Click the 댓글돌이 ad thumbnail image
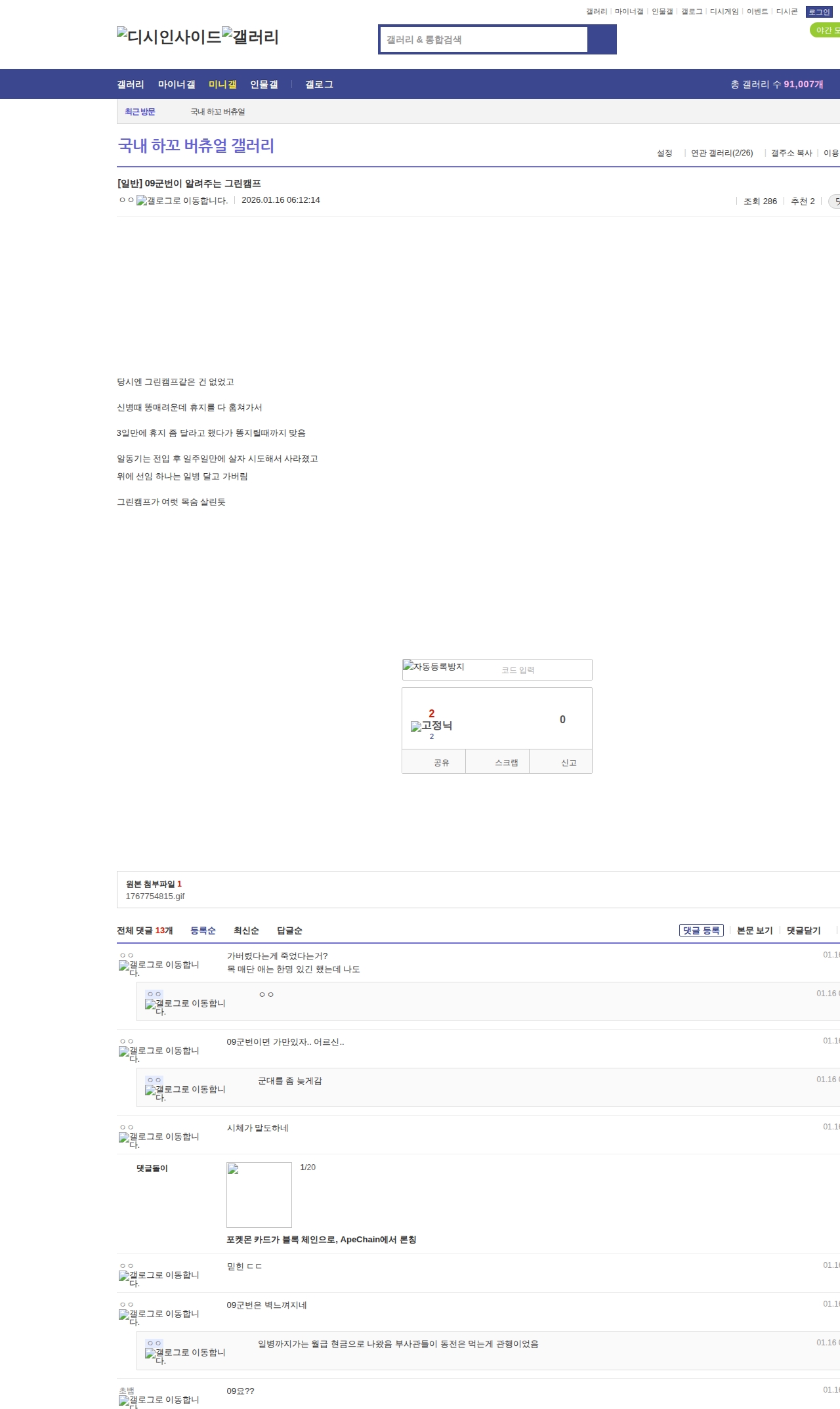Screen dimensions: 840x1409 pos(259,1195)
